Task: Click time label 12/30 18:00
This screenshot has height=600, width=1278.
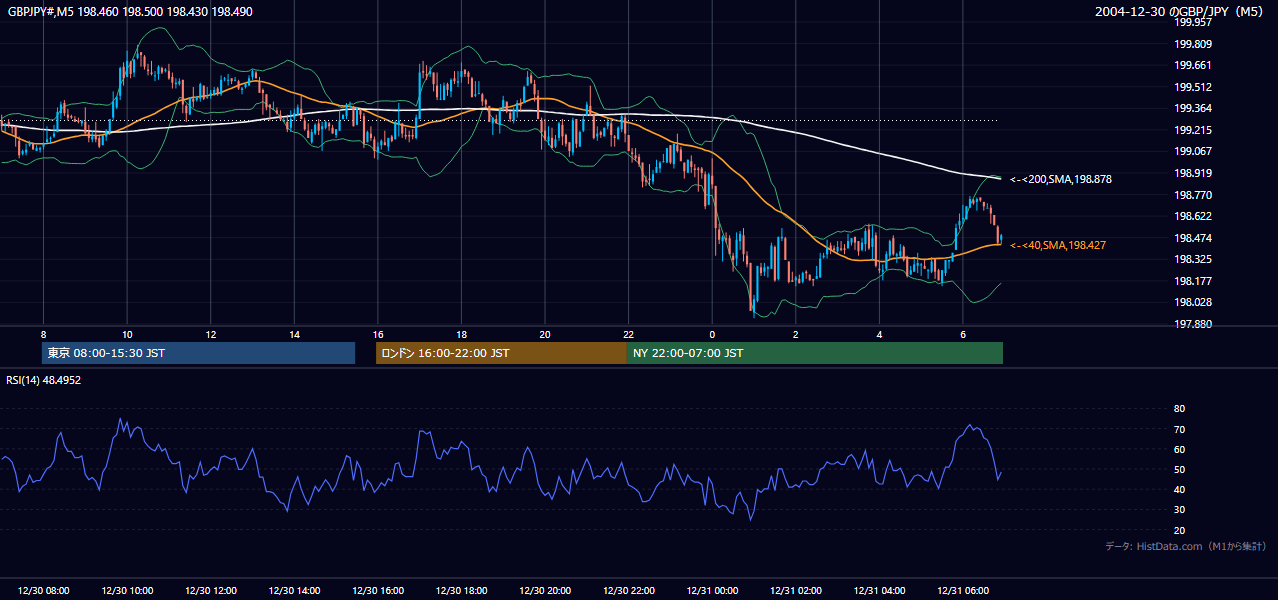Action: tap(461, 591)
